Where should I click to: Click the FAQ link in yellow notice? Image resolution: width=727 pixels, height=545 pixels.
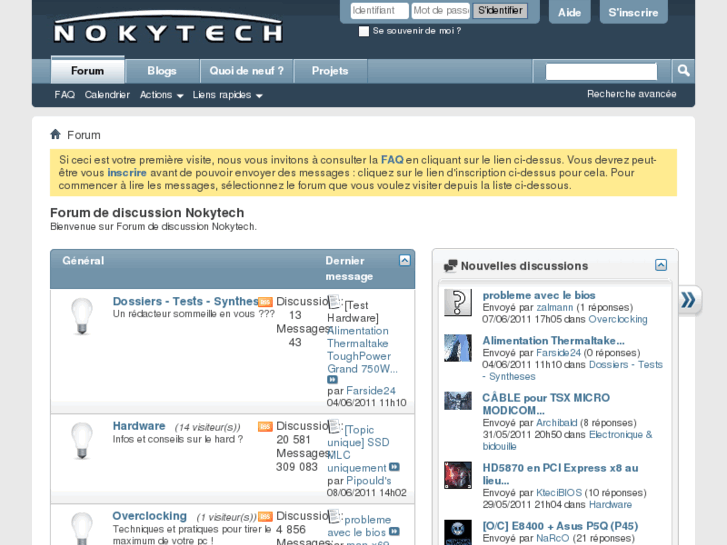(x=392, y=160)
